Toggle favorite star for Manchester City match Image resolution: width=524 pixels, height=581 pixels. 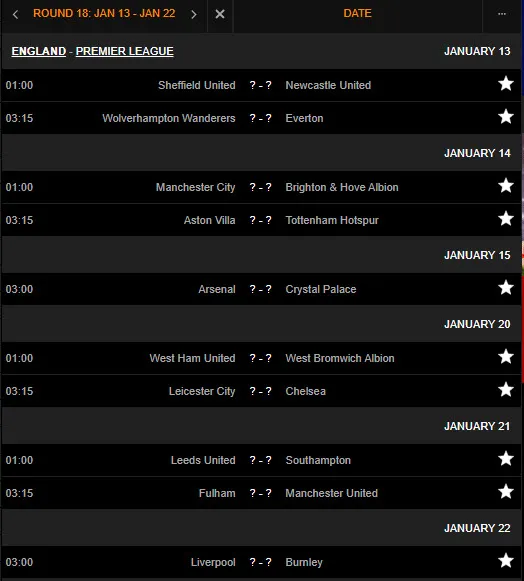pos(506,186)
